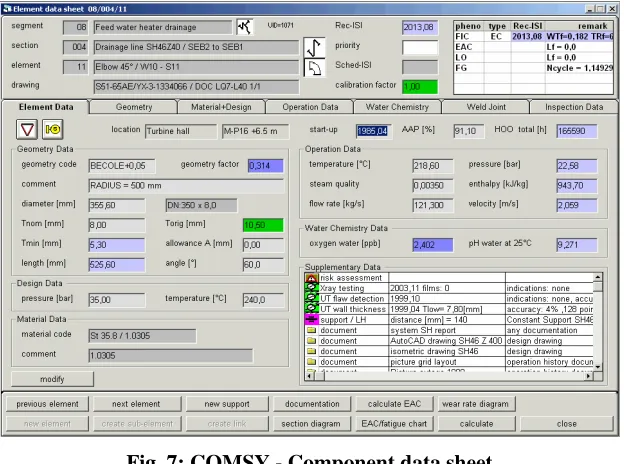Click the oxygen water value 2,402

click(x=433, y=245)
